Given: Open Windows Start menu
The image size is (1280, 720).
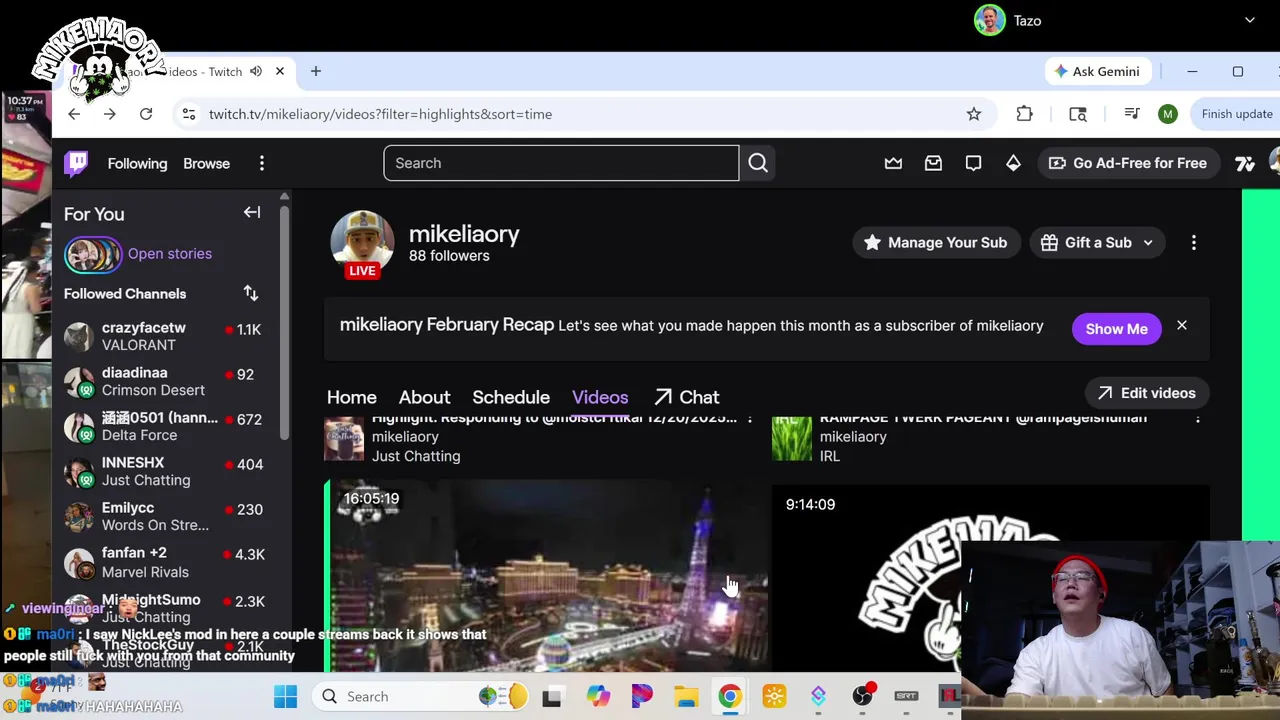Looking at the screenshot, I should pyautogui.click(x=286, y=696).
